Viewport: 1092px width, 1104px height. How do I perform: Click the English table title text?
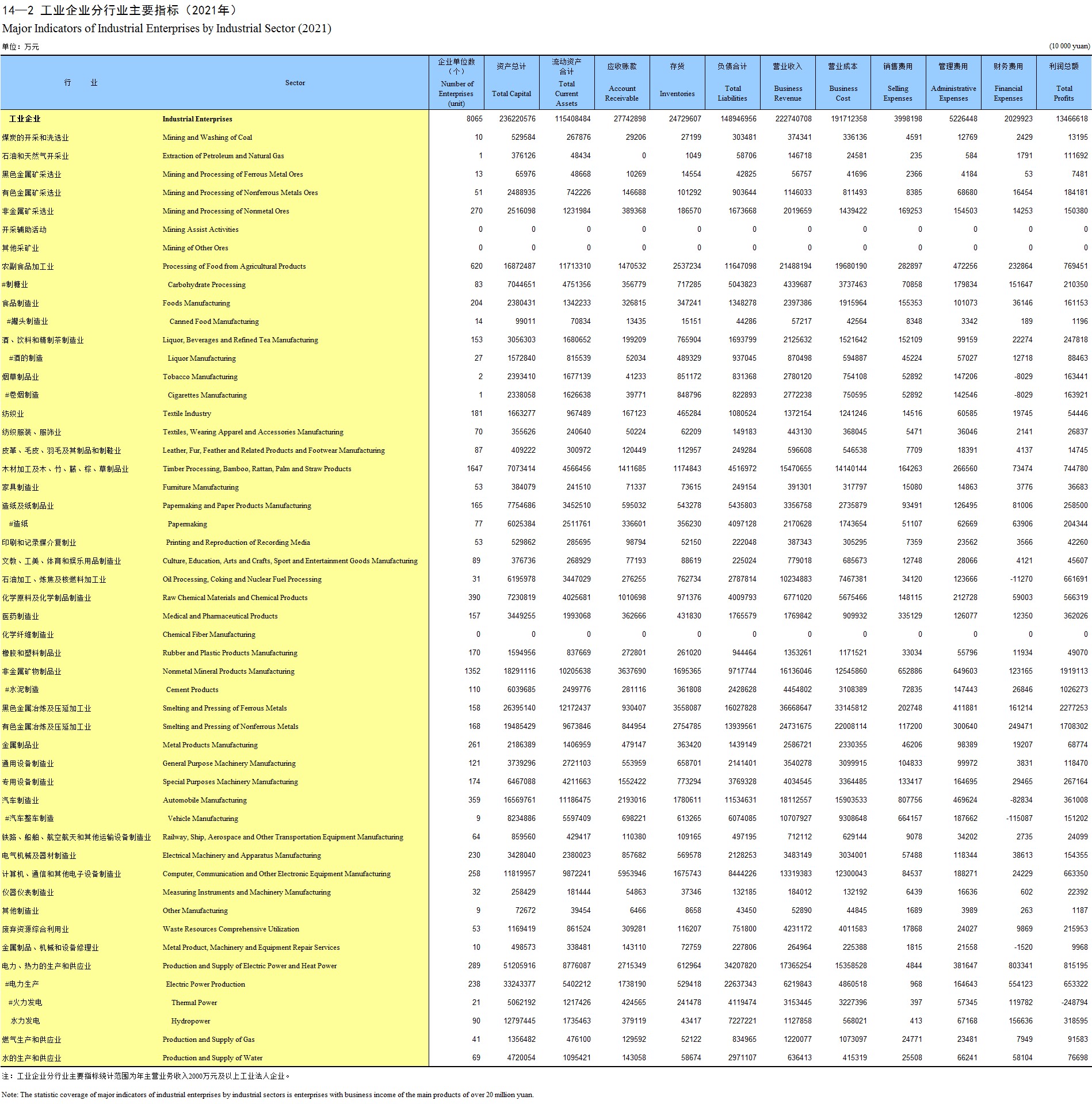[x=167, y=29]
